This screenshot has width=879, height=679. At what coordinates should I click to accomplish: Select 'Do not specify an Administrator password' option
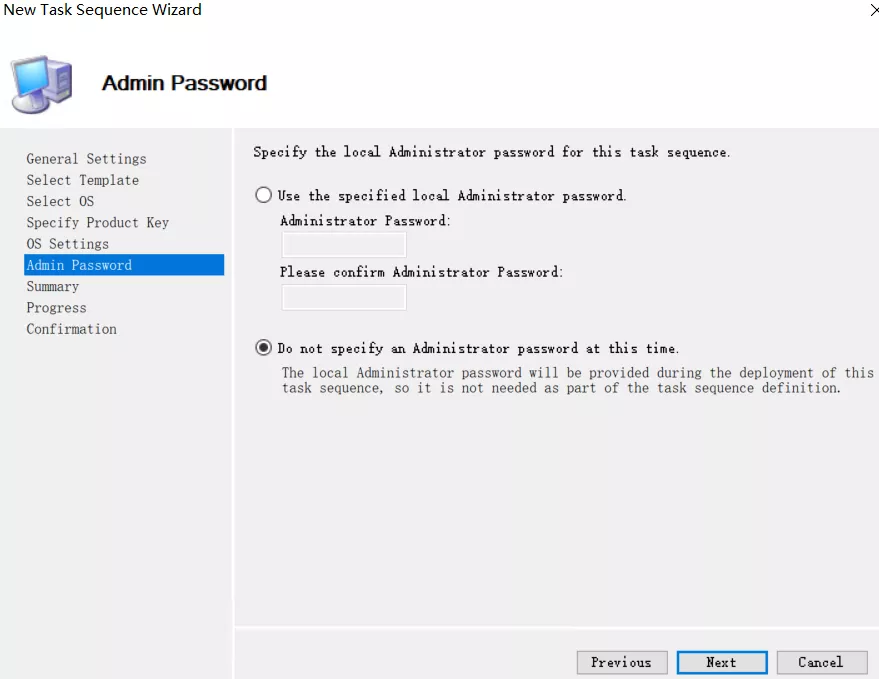(264, 348)
